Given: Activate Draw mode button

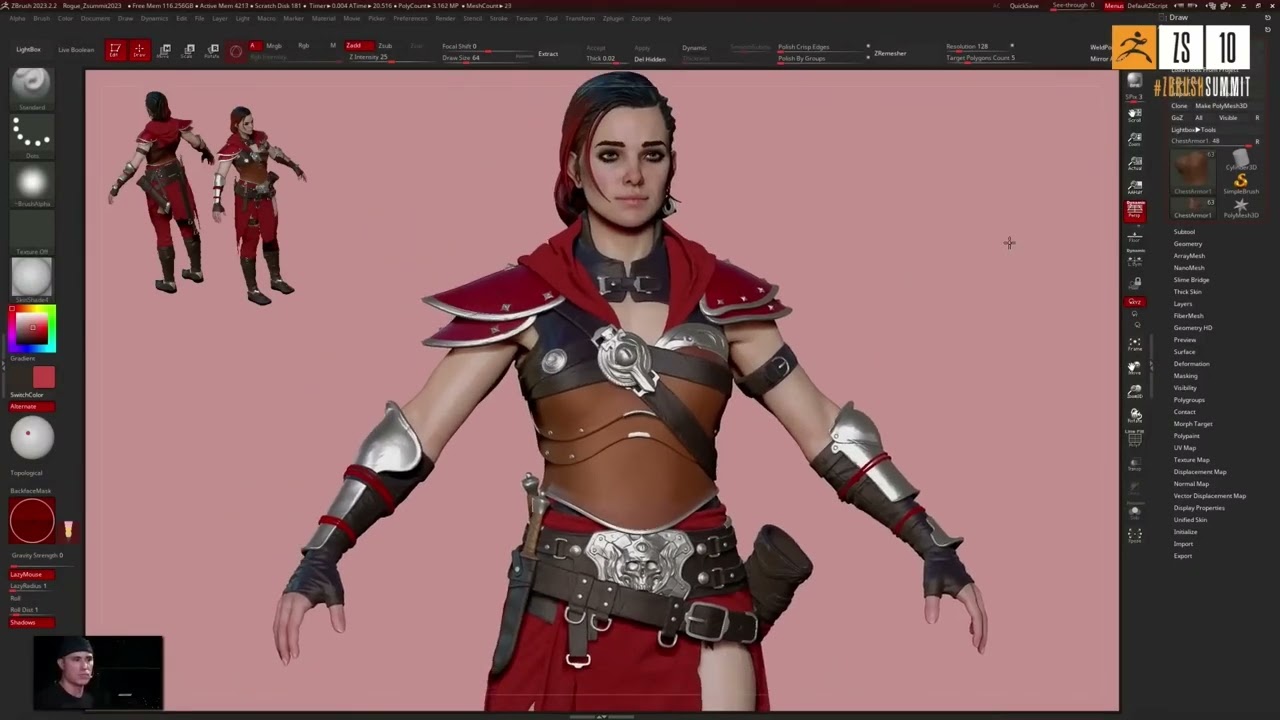Looking at the screenshot, I should [x=139, y=50].
